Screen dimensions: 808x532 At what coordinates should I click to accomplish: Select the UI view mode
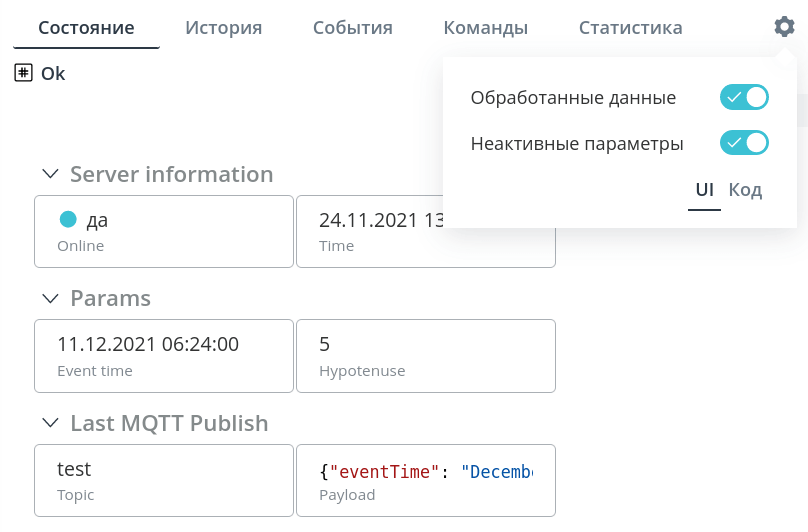(704, 190)
